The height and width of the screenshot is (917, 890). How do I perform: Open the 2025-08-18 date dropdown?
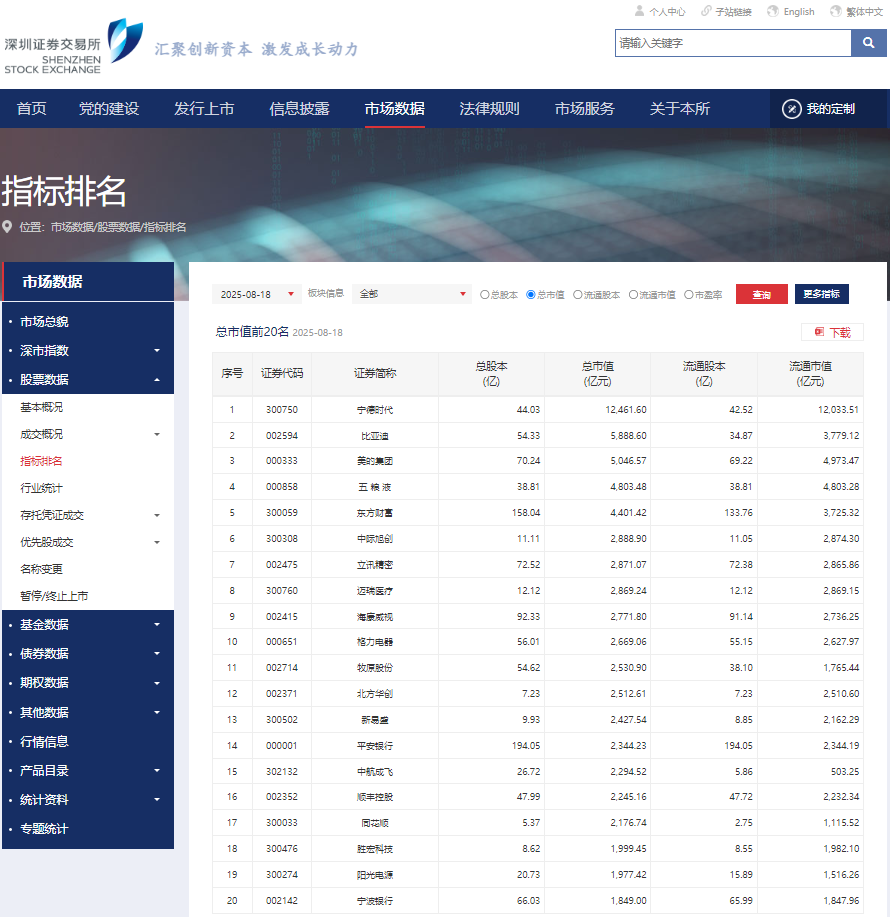(257, 294)
